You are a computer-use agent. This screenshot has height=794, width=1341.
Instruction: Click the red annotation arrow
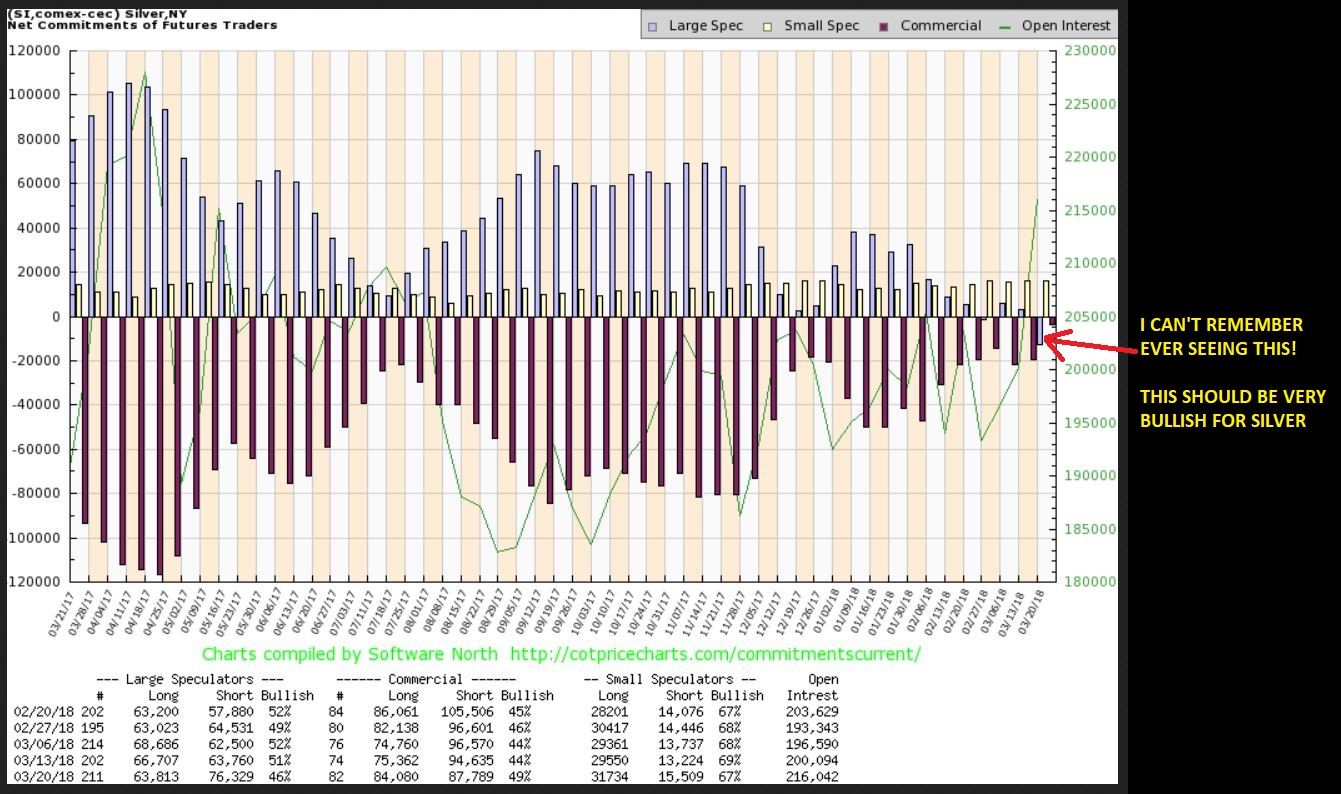click(1088, 345)
